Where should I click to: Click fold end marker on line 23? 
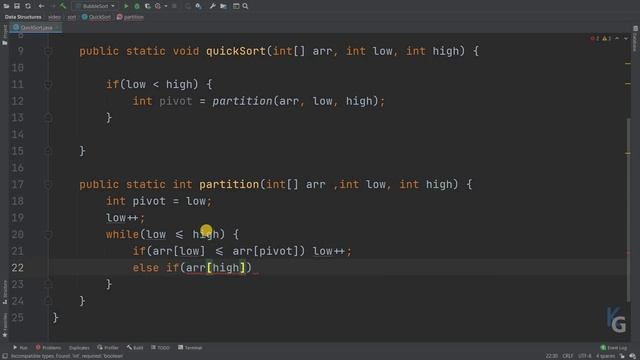tap(48, 284)
